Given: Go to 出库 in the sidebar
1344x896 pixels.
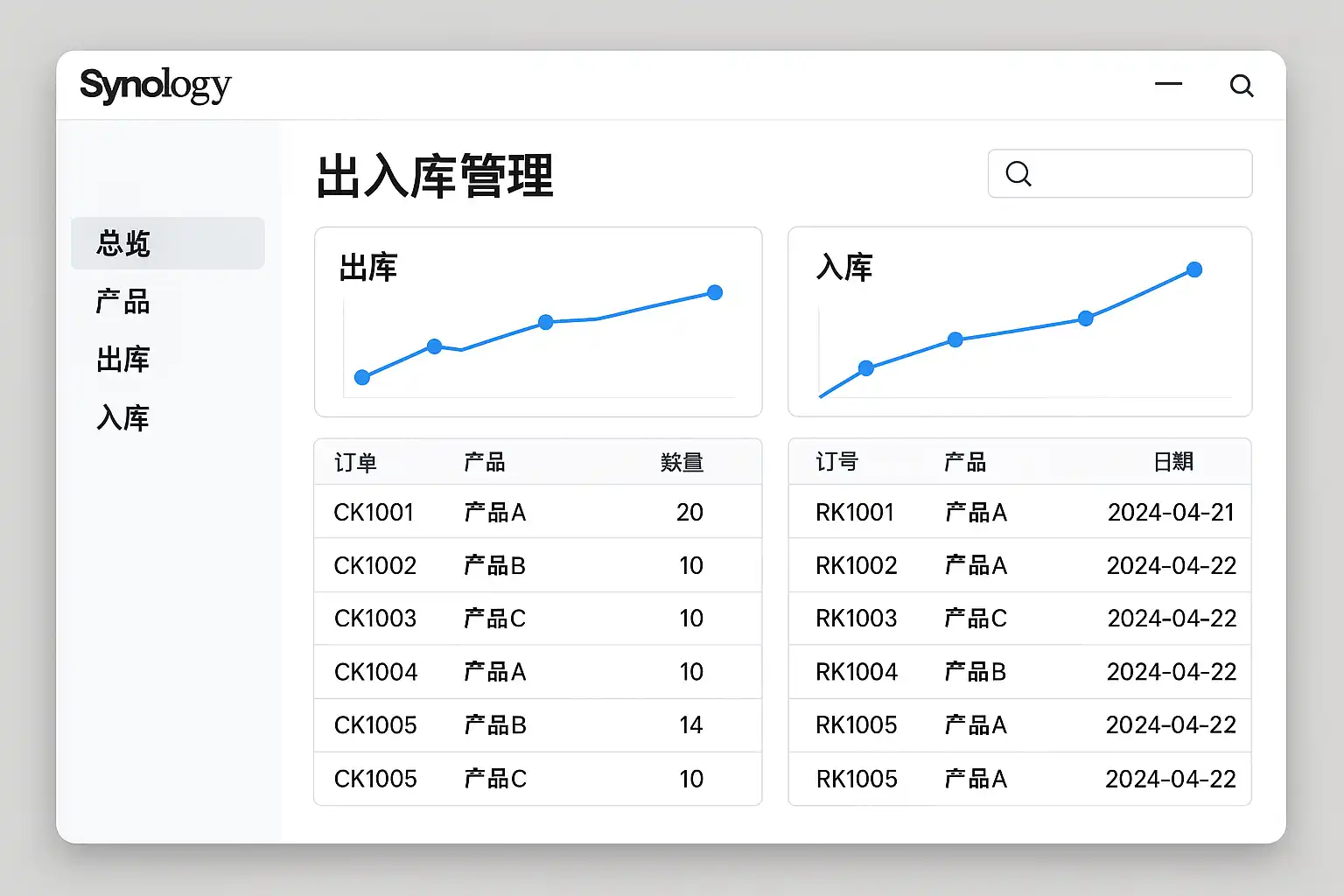Looking at the screenshot, I should click(123, 360).
